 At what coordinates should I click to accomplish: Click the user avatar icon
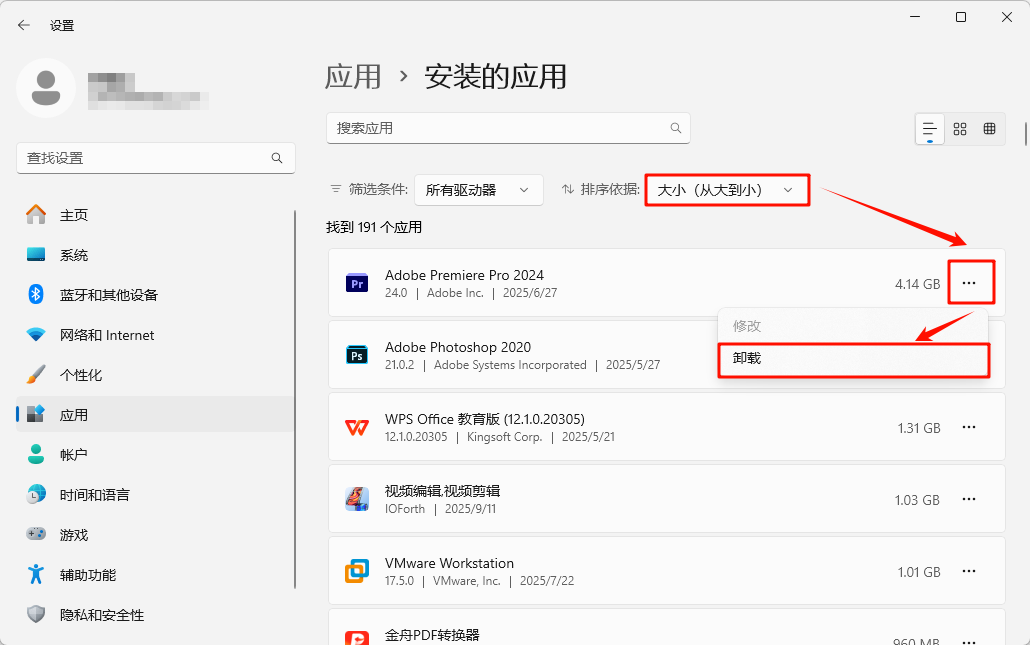coord(46,88)
